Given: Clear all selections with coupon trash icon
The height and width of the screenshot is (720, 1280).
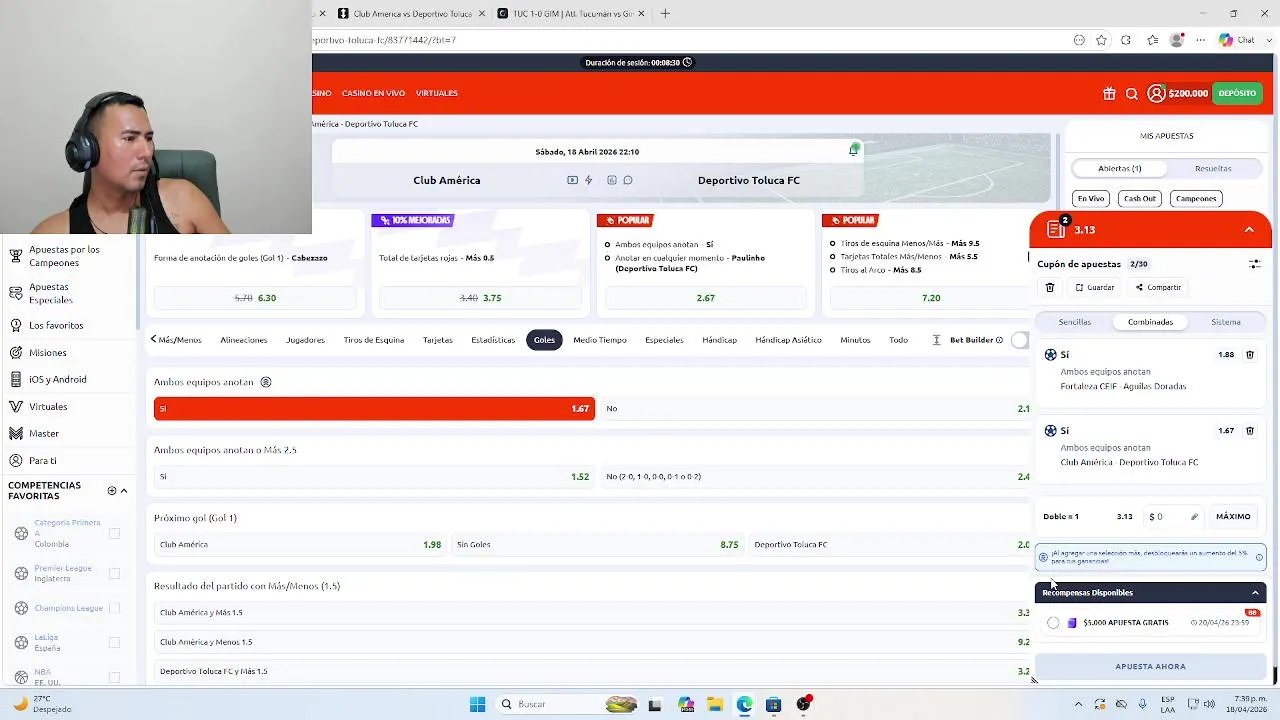Looking at the screenshot, I should [x=1050, y=287].
